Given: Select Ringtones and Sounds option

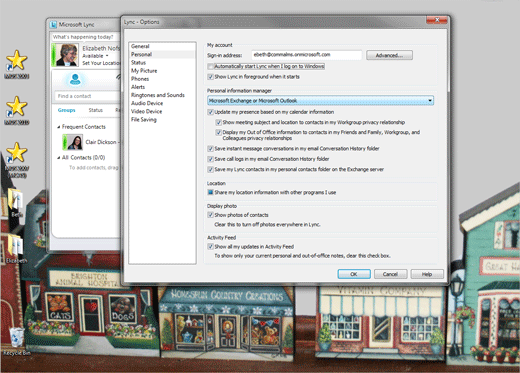Looking at the screenshot, I should coord(158,95).
